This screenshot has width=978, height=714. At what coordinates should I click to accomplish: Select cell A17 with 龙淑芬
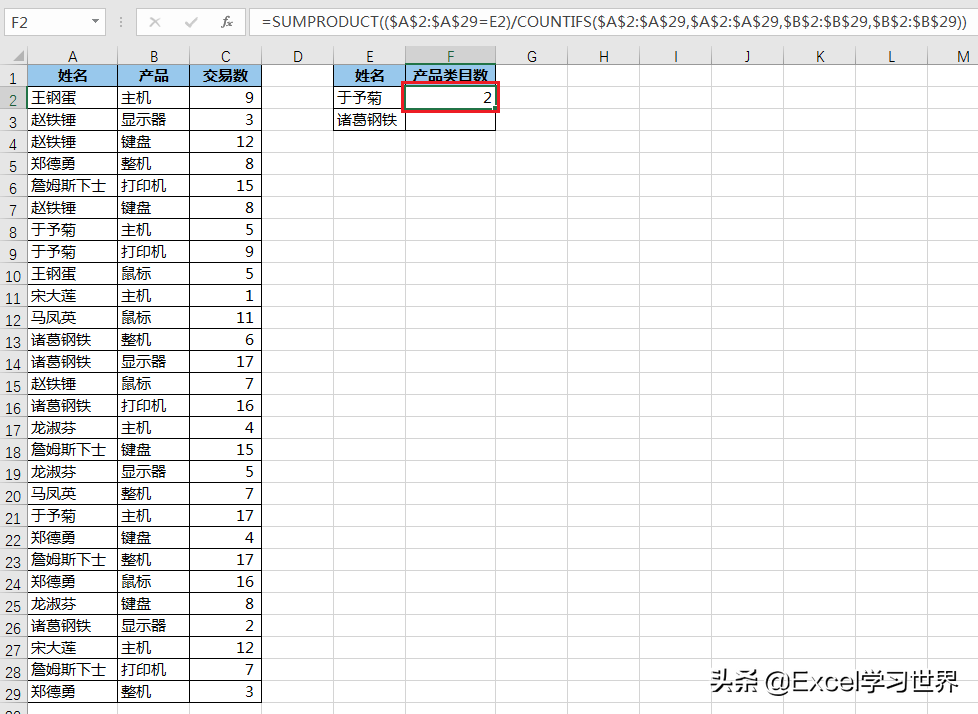click(x=72, y=427)
